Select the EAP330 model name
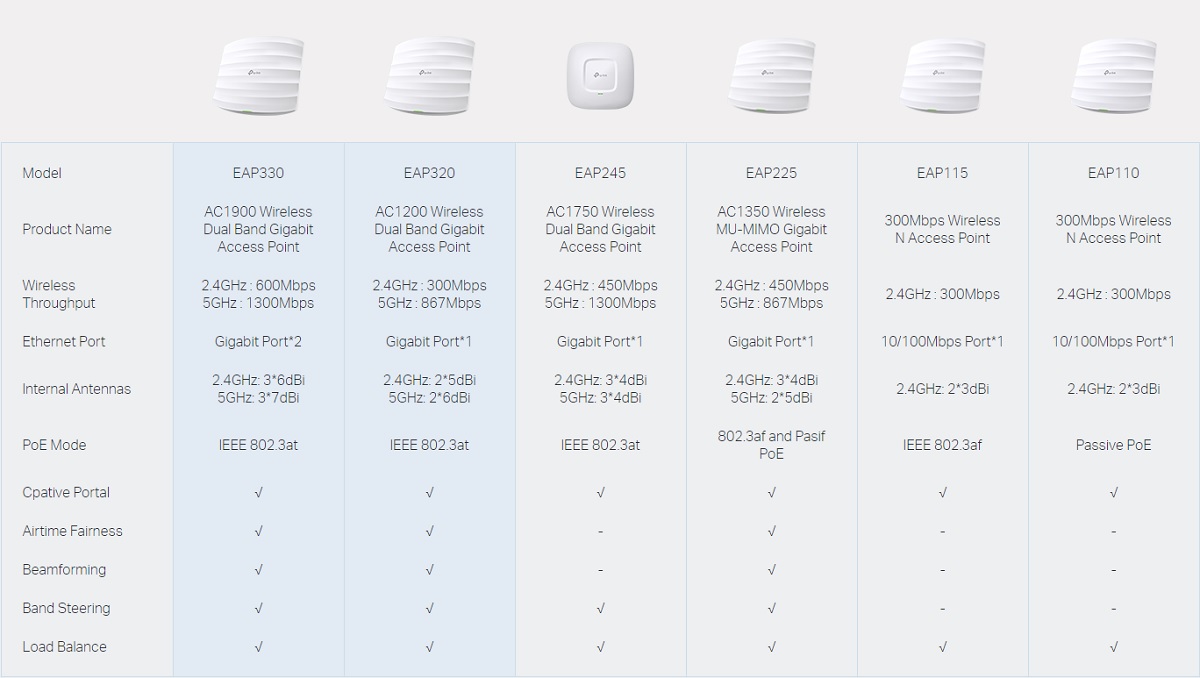1200x678 pixels. pyautogui.click(x=258, y=173)
